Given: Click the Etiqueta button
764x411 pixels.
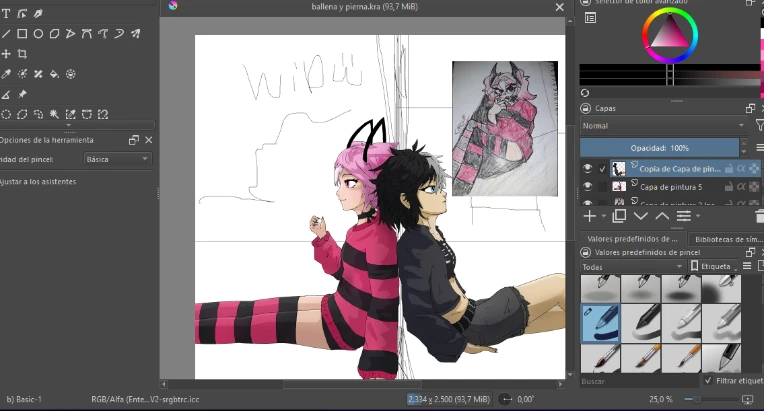Looking at the screenshot, I should (x=715, y=267).
